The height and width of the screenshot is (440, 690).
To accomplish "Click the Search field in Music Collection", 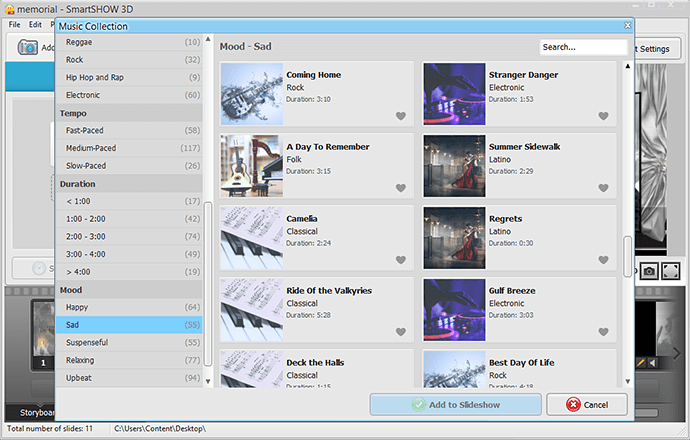I will point(583,47).
